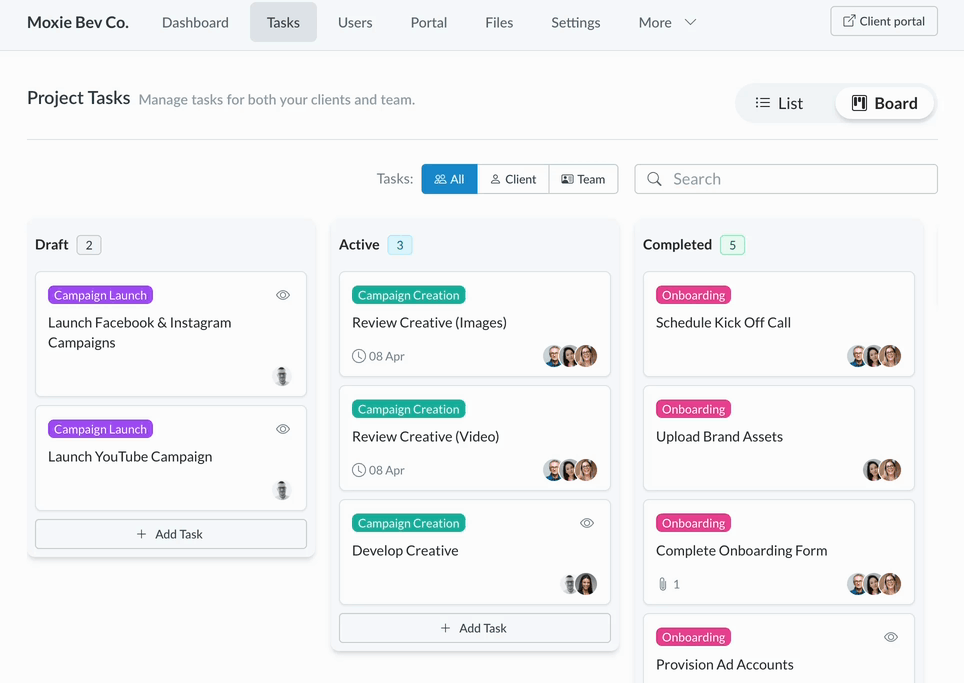
Task: Click the purple Campaign Launch tag on YouTube card
Action: point(100,429)
